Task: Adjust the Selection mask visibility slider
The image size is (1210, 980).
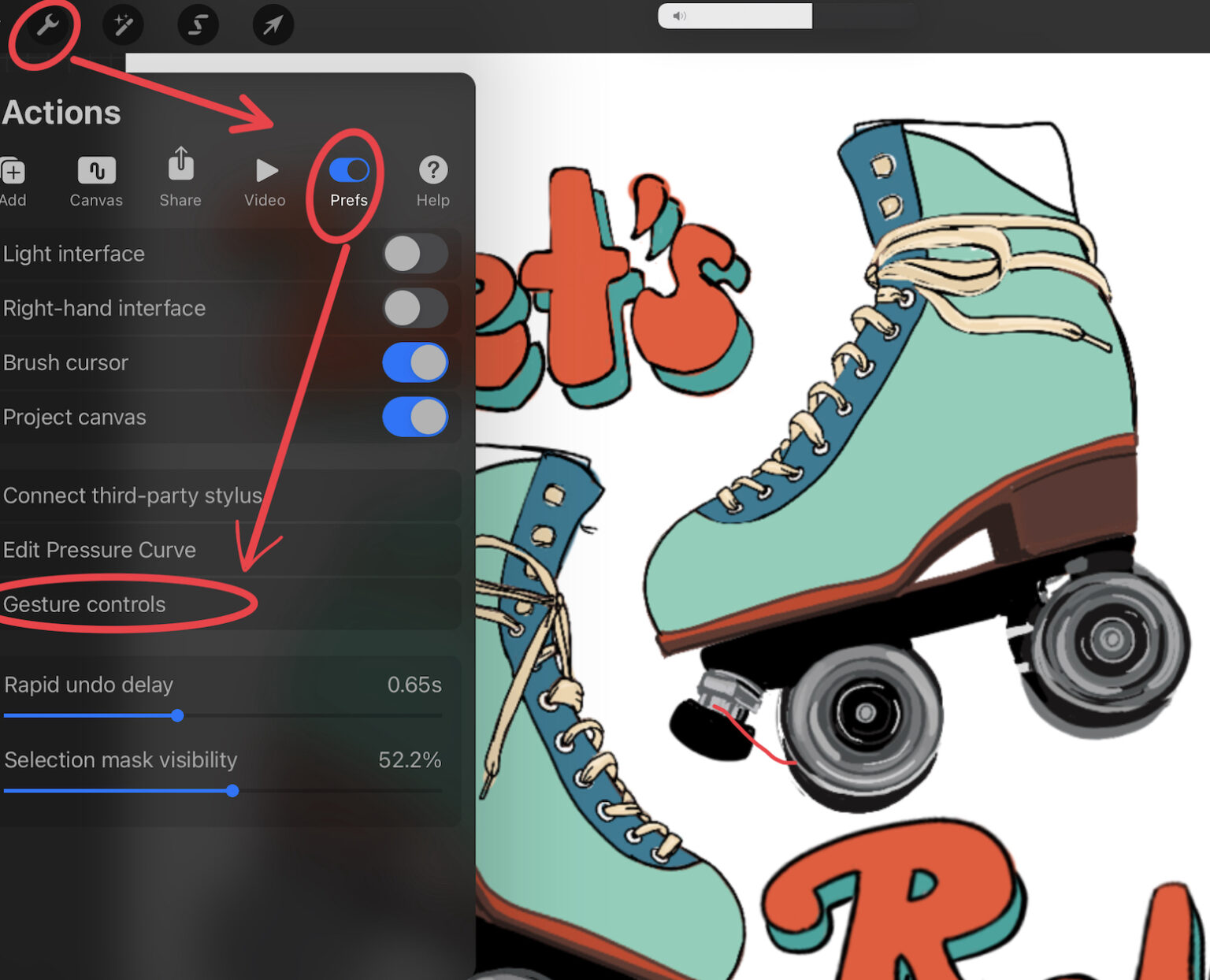Action: click(x=232, y=791)
